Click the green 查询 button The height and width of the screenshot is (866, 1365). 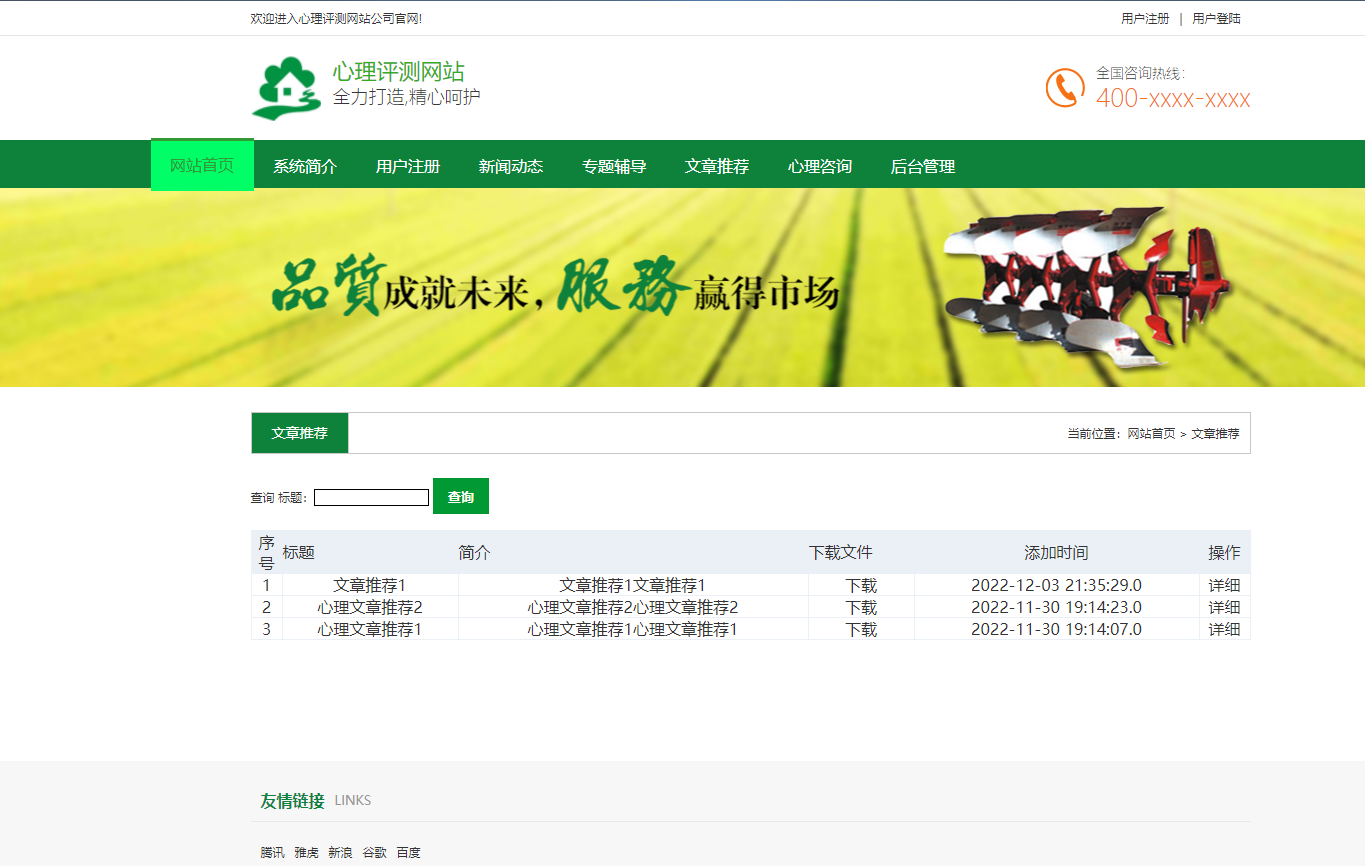point(461,496)
